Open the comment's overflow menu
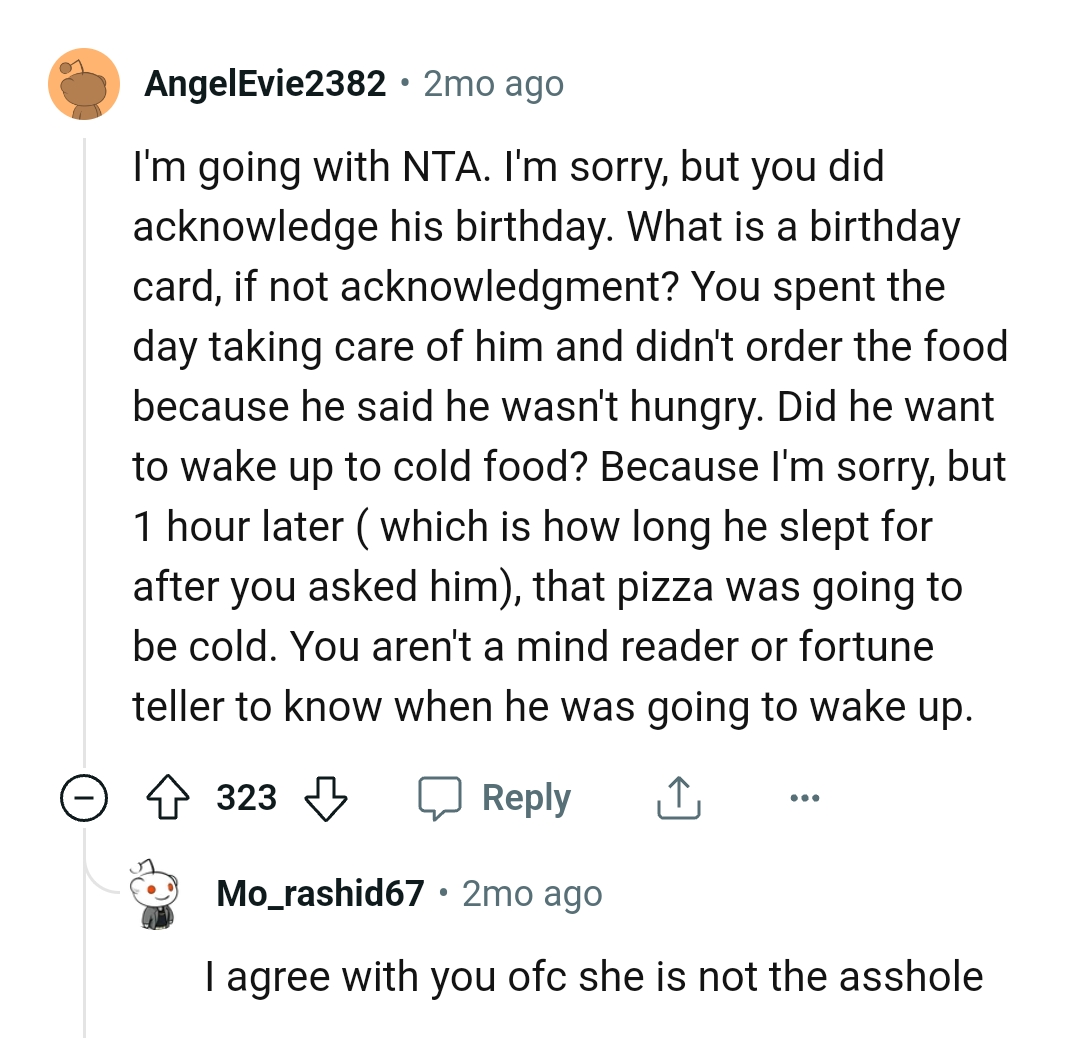 [x=806, y=797]
